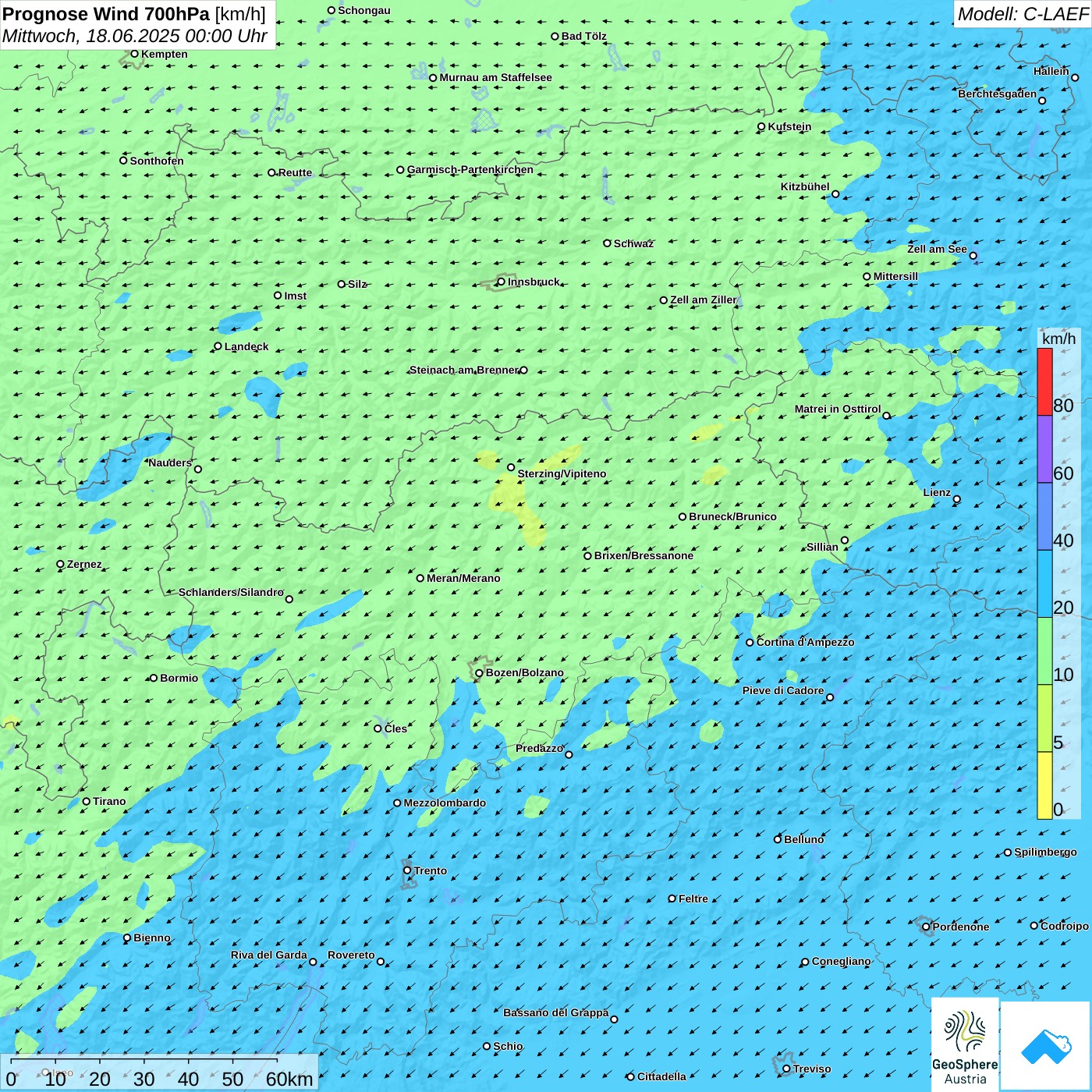Click the Belluno city marker
This screenshot has height=1092, width=1092.
pos(778,839)
